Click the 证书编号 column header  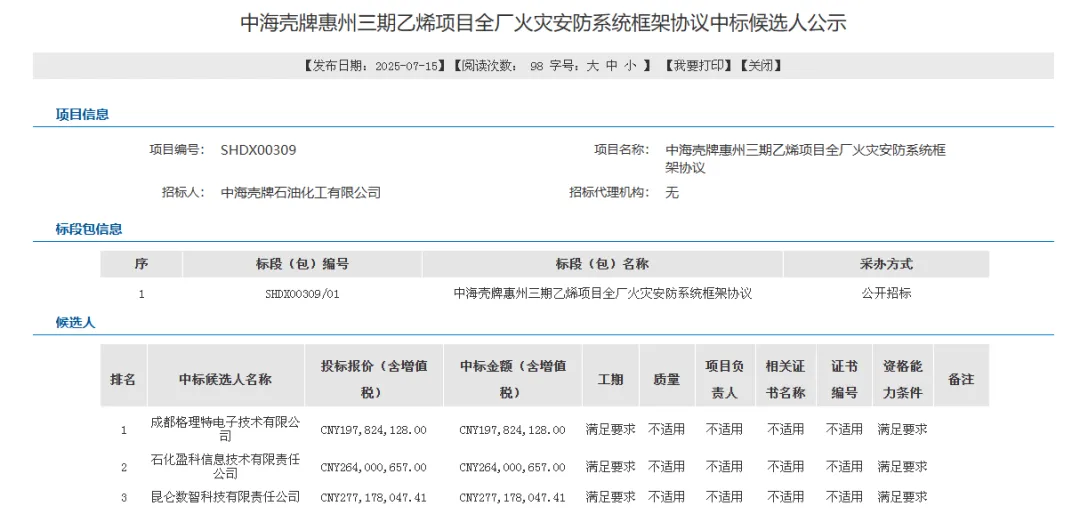(x=844, y=379)
